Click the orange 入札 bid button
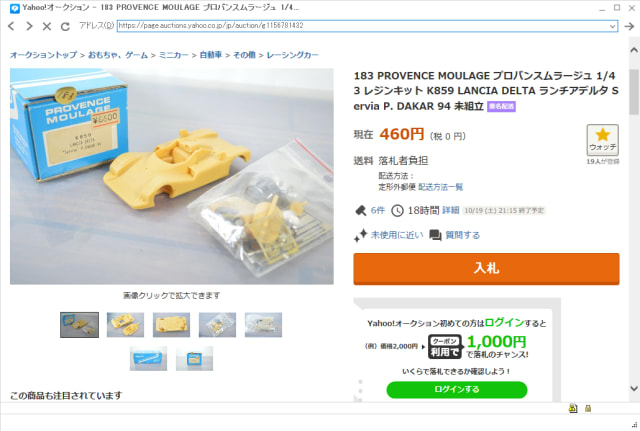This screenshot has height=431, width=640. (486, 269)
